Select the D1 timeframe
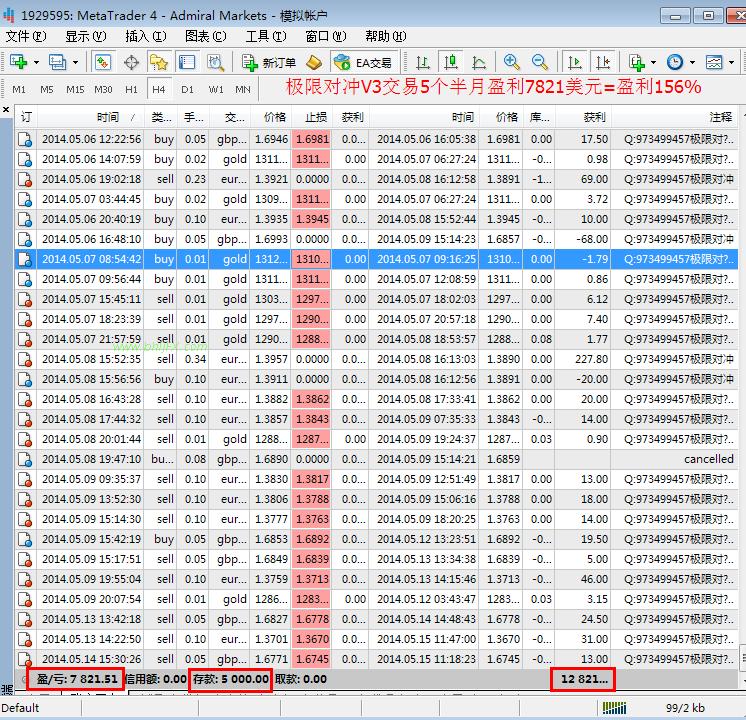This screenshot has height=720, width=746. pyautogui.click(x=187, y=89)
